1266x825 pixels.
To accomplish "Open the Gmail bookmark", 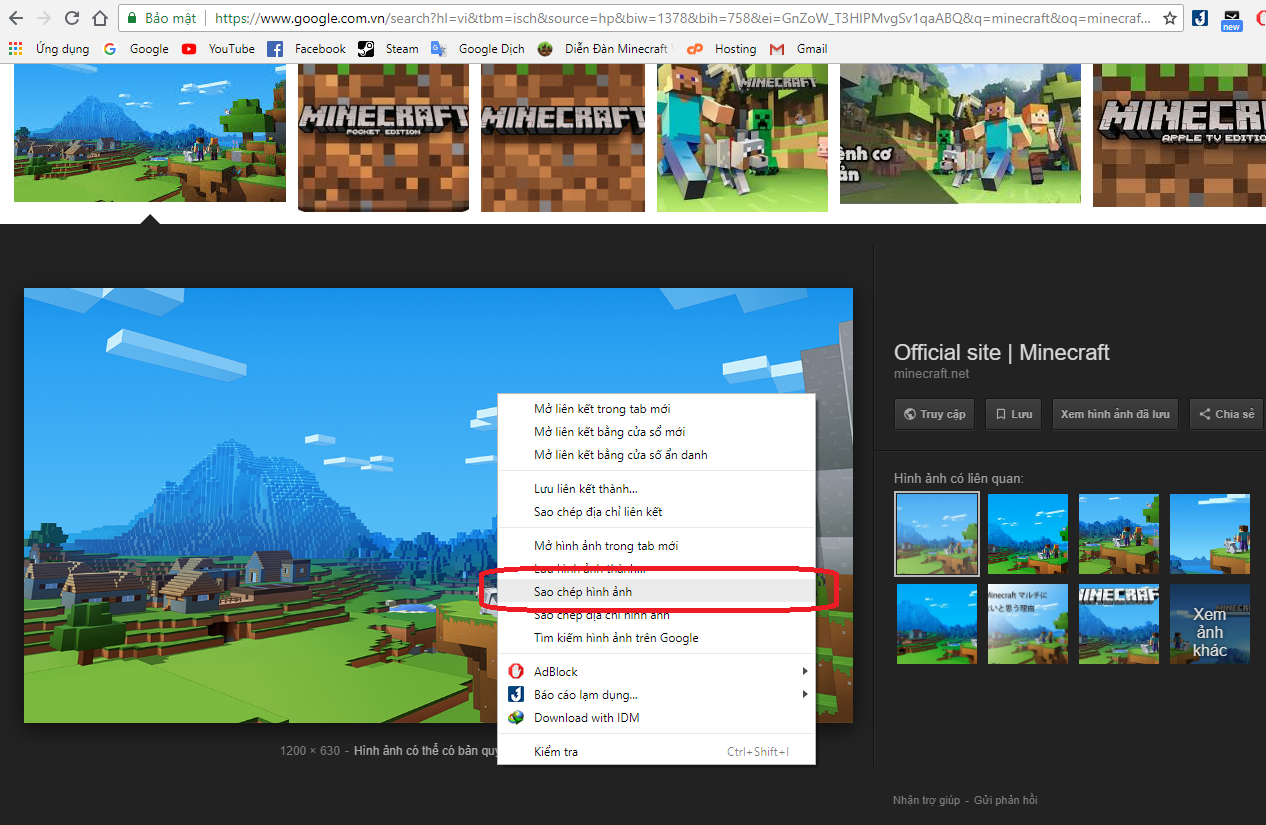I will [798, 49].
